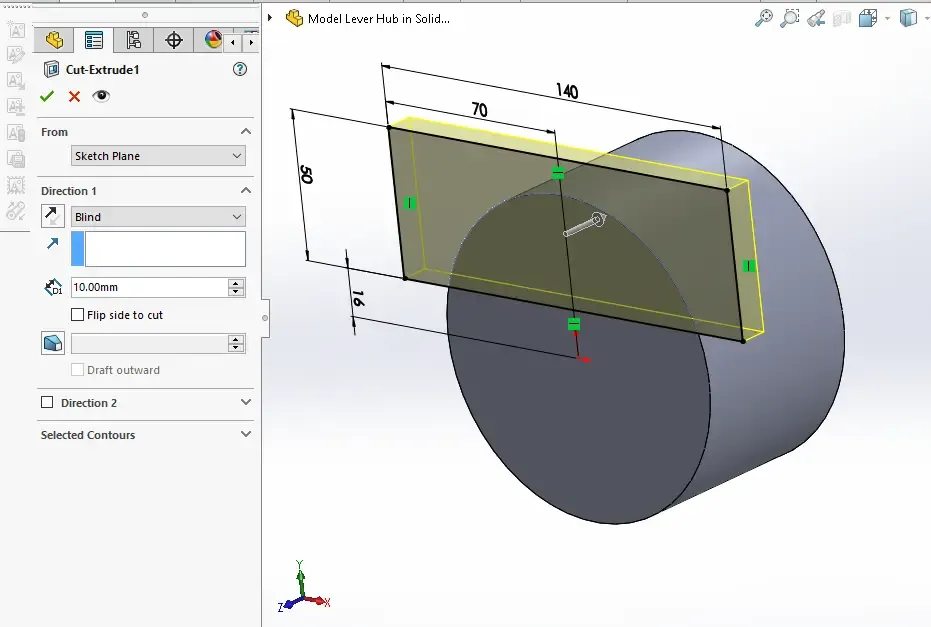Click the direction of extrusion arrow icon
Viewport: 931px width, 627px height.
[x=53, y=243]
